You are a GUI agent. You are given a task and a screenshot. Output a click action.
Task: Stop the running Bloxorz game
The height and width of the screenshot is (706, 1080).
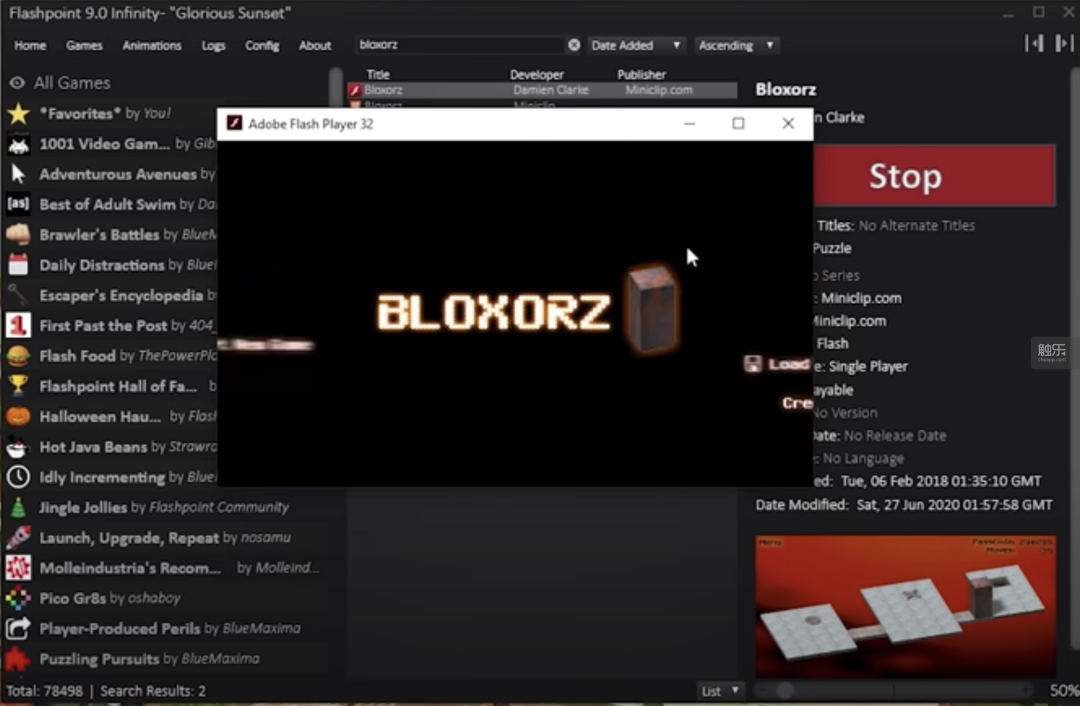coord(934,176)
